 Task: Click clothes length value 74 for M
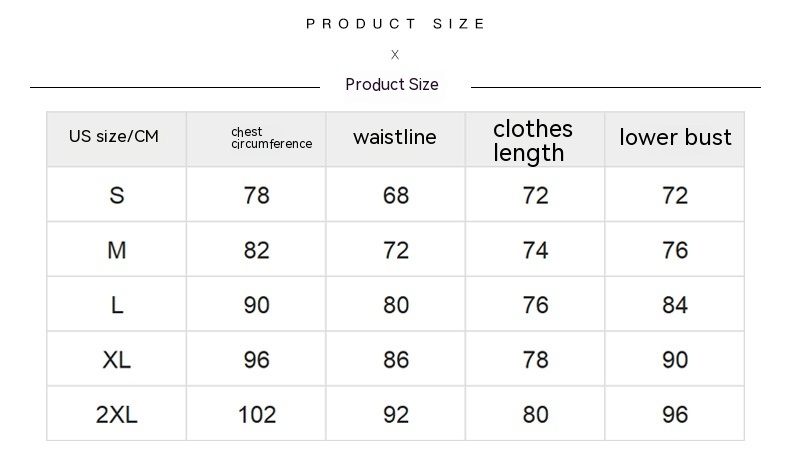[535, 250]
